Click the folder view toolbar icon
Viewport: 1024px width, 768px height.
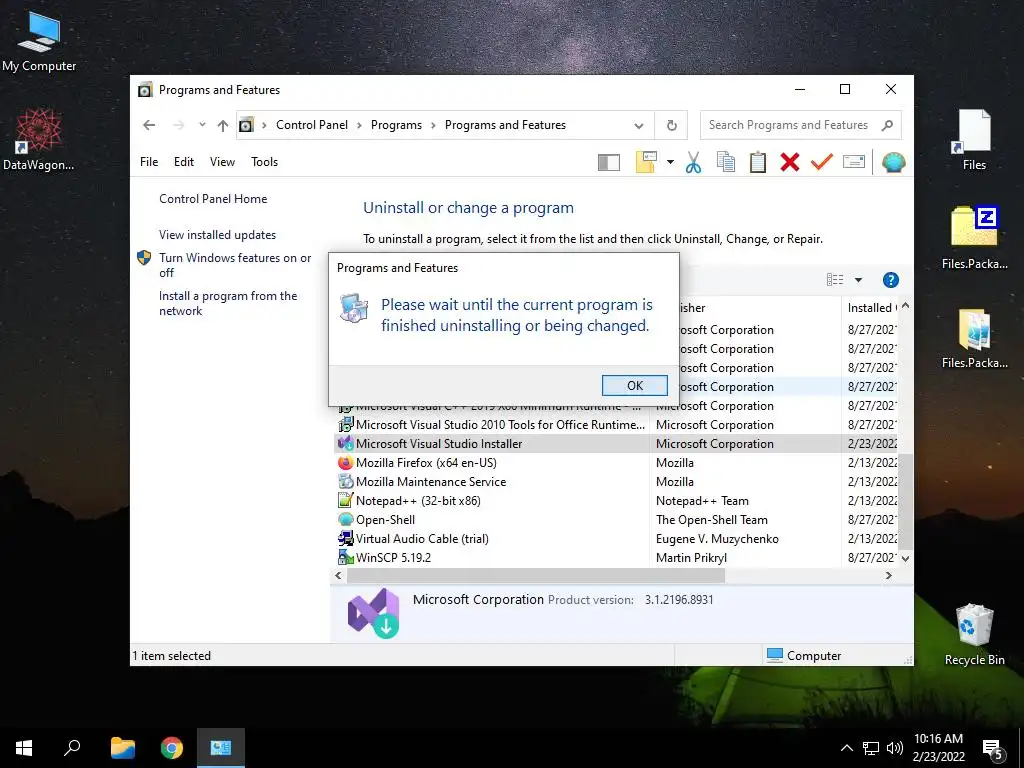pyautogui.click(x=646, y=162)
